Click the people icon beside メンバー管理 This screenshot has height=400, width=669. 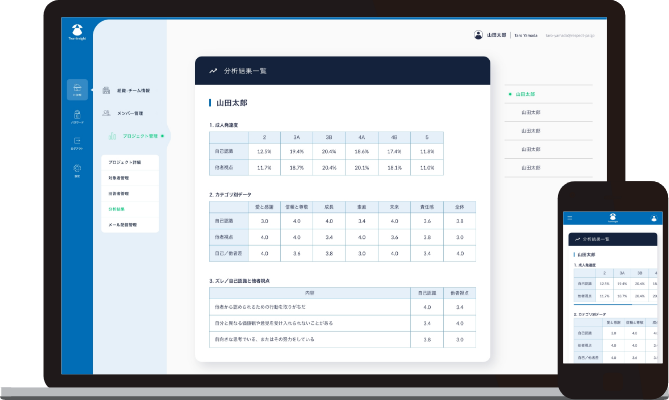[106, 113]
